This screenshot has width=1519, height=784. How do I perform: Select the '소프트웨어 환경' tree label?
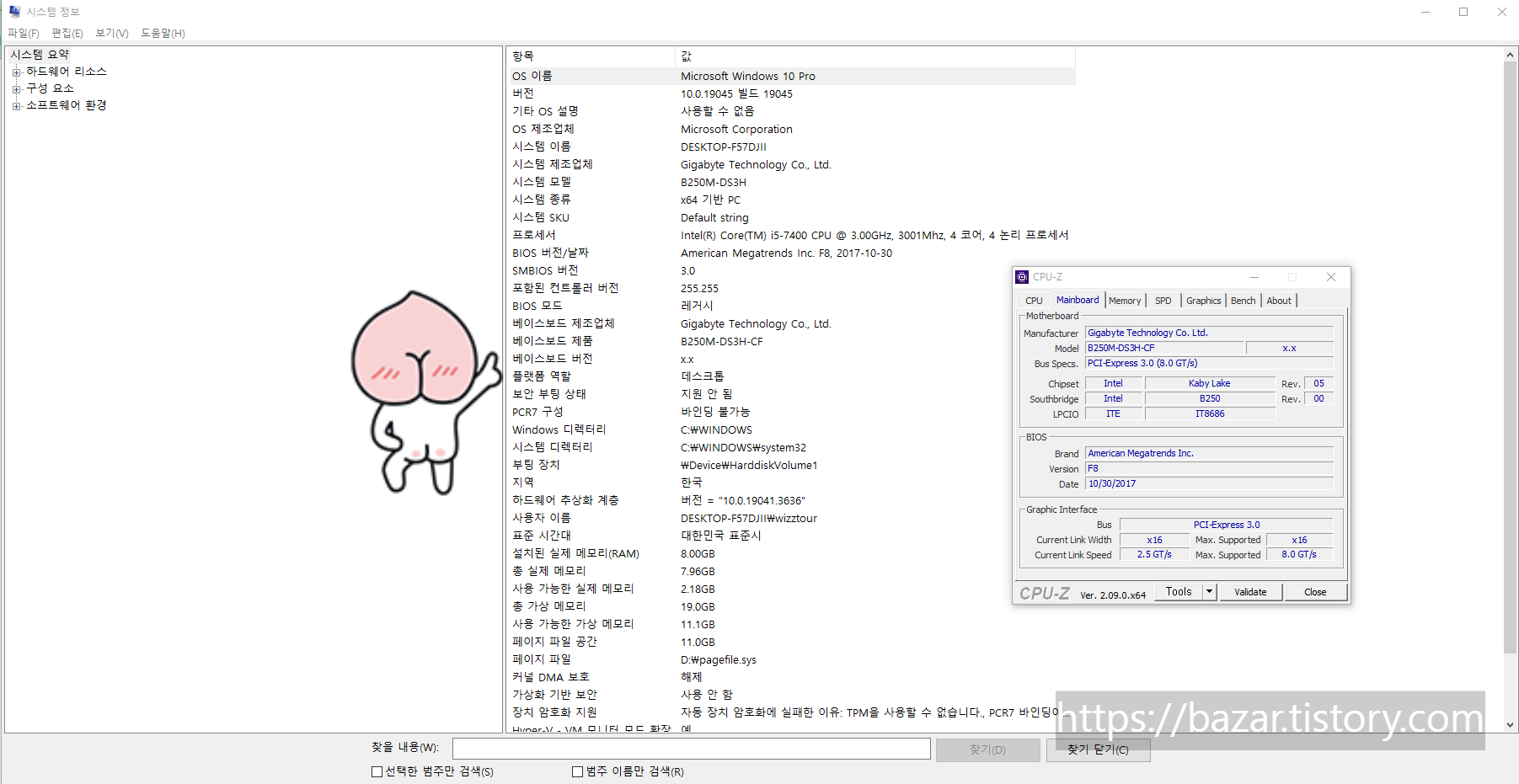pyautogui.click(x=66, y=105)
